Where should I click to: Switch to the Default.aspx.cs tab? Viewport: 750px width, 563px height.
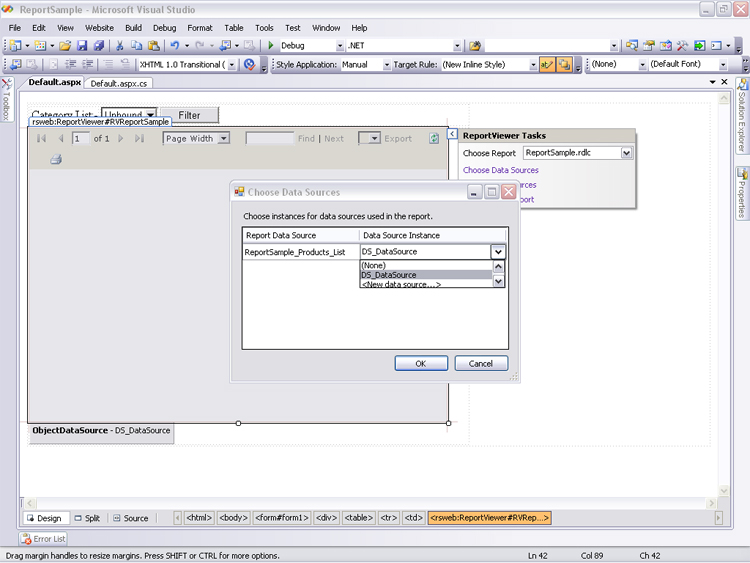tap(119, 83)
